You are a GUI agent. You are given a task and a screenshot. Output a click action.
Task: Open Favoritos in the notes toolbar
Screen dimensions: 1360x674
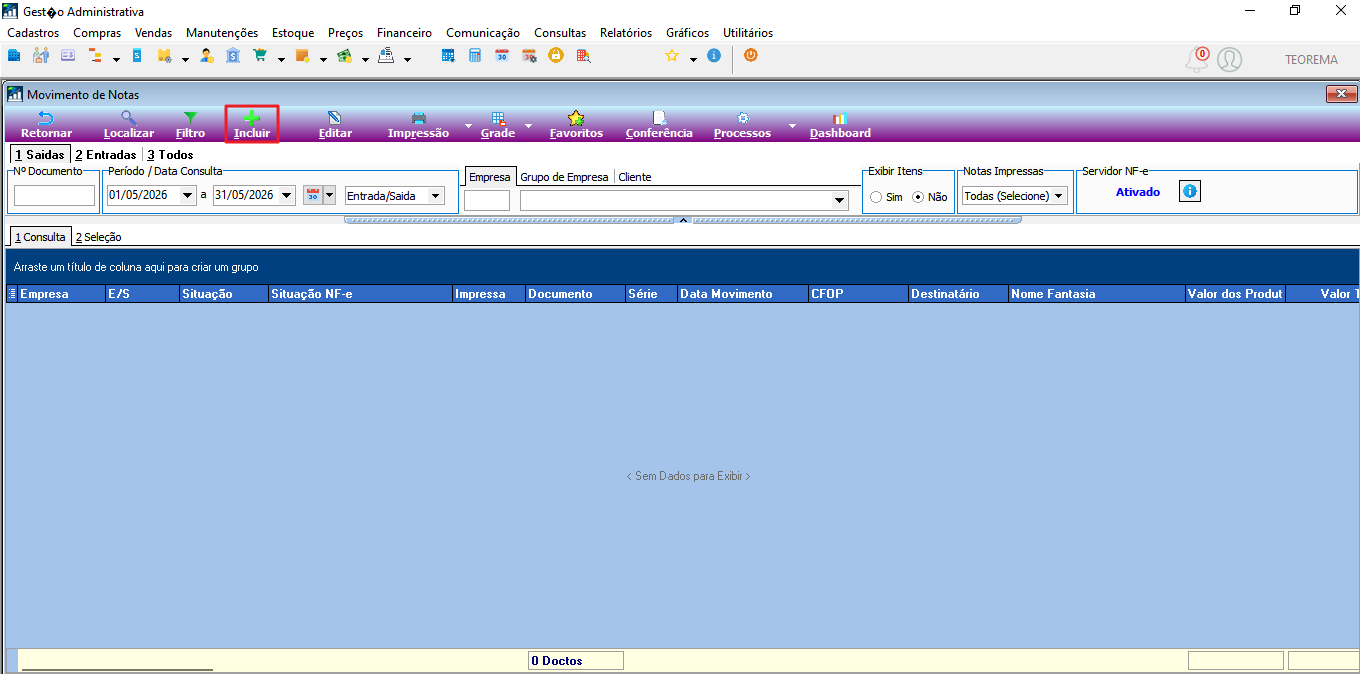pos(576,125)
